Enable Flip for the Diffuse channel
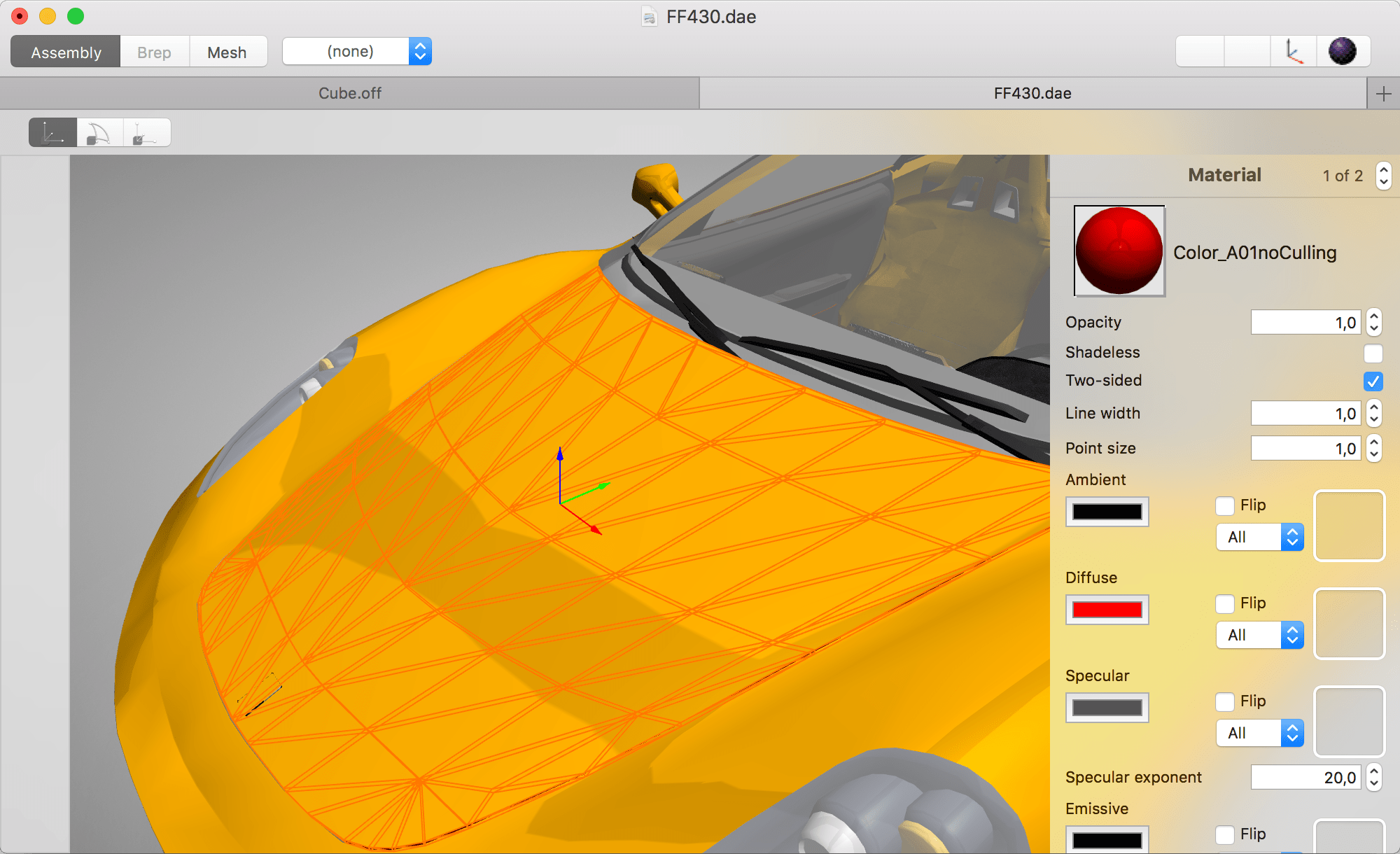This screenshot has height=854, width=1400. [x=1224, y=603]
